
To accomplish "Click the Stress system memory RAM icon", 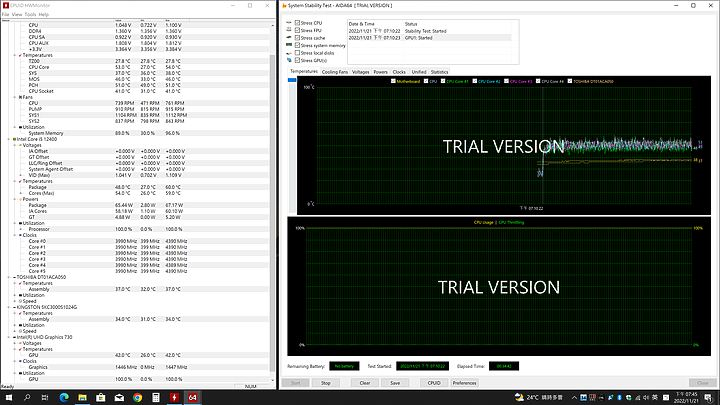I will click(x=289, y=45).
